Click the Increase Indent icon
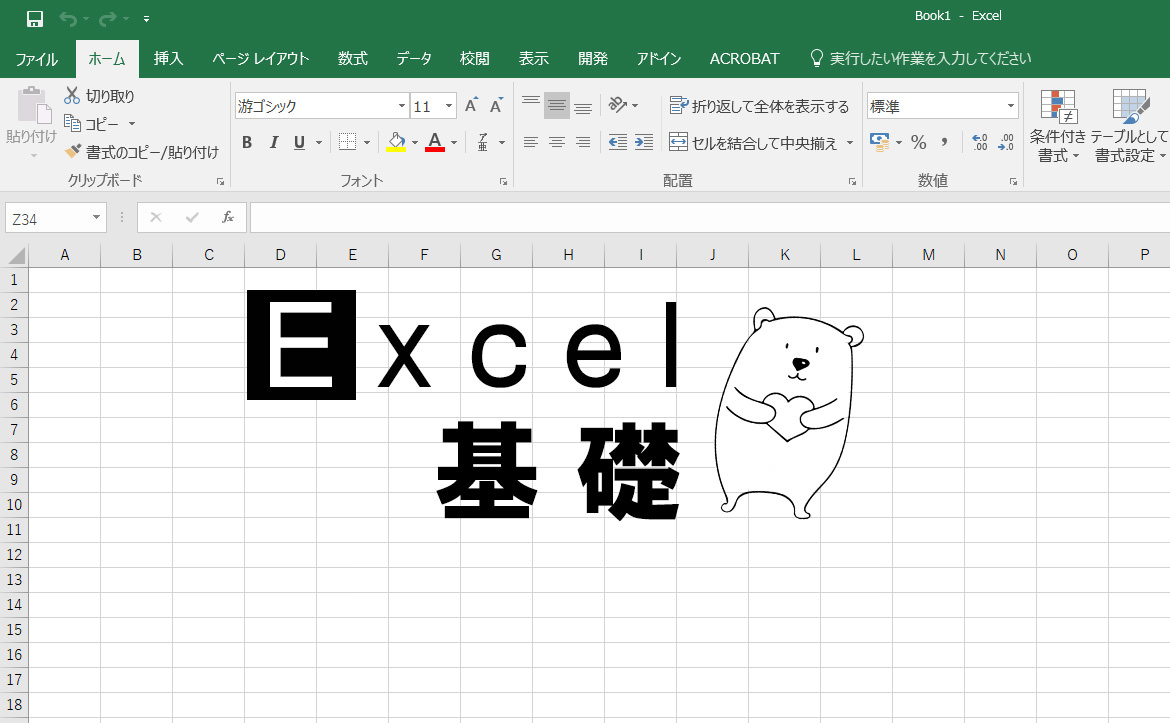Screen dimensions: 1170x723 [x=644, y=142]
